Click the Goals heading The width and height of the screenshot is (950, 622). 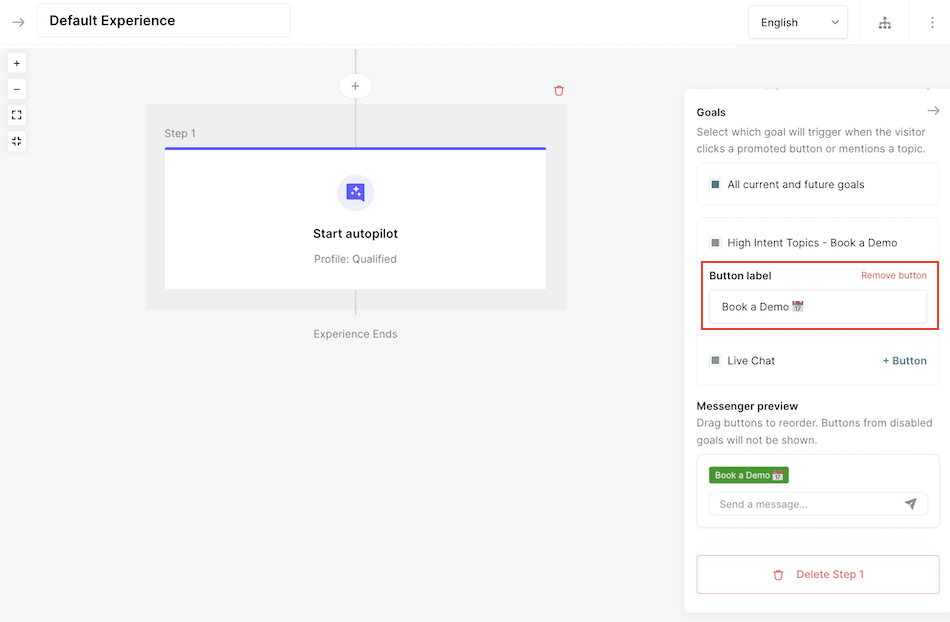(x=711, y=112)
